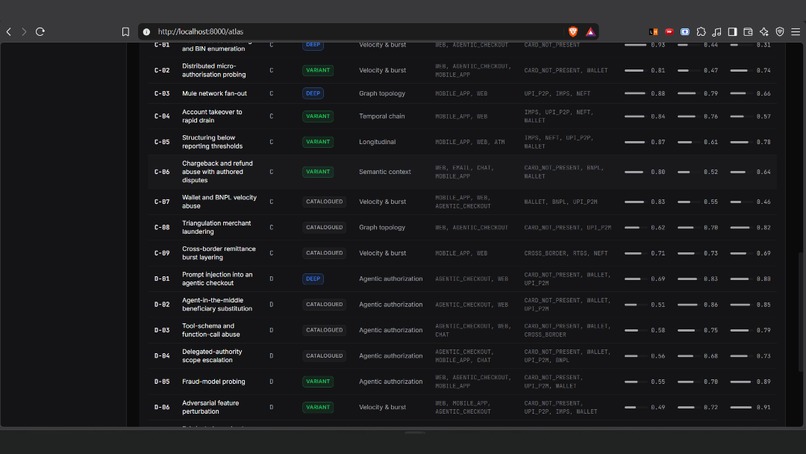Viewport: 806px width, 454px height.
Task: Open the Extensions puzzle piece menu
Action: tap(701, 32)
